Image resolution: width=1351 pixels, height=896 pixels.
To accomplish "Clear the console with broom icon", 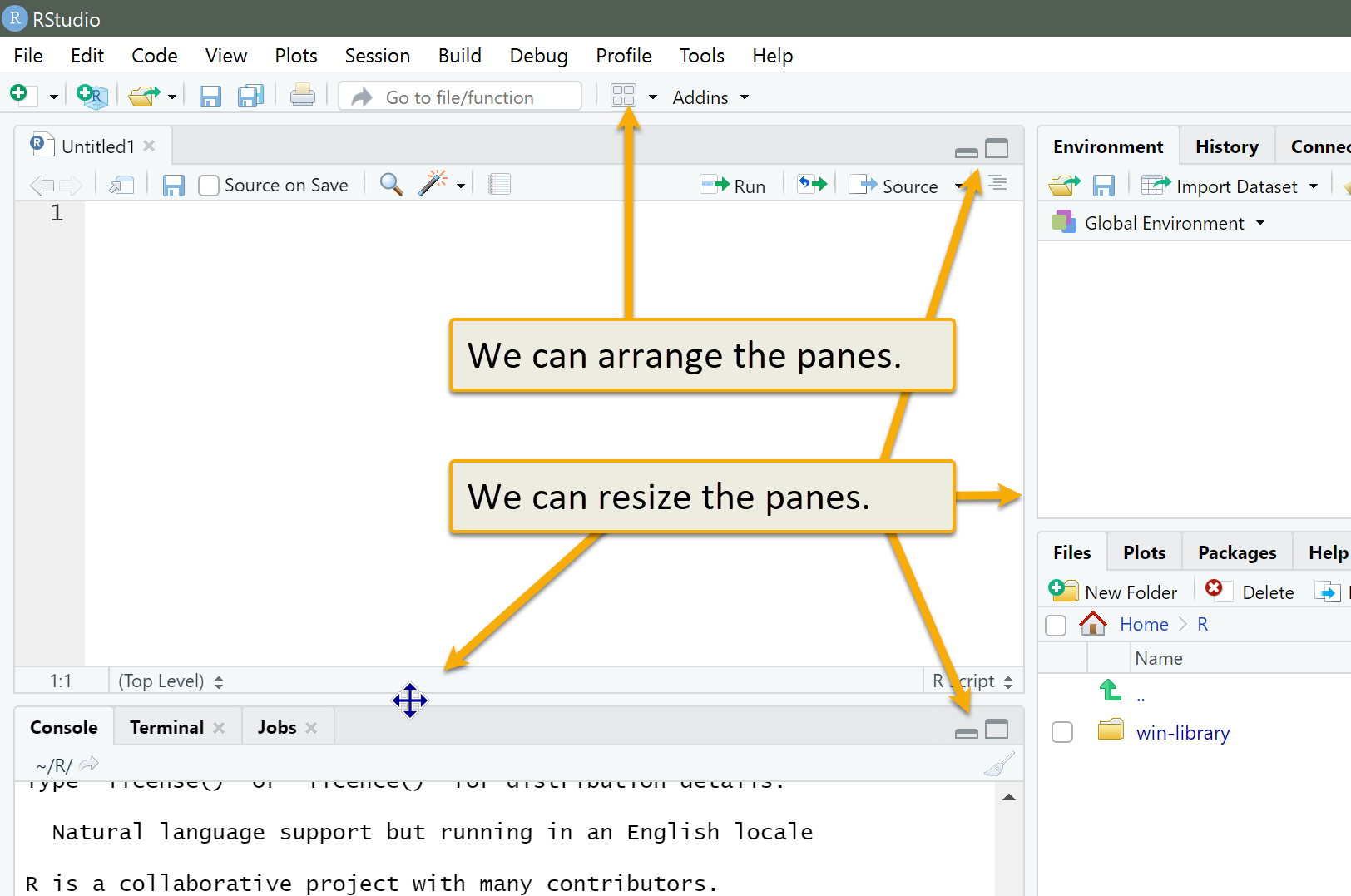I will tap(999, 764).
